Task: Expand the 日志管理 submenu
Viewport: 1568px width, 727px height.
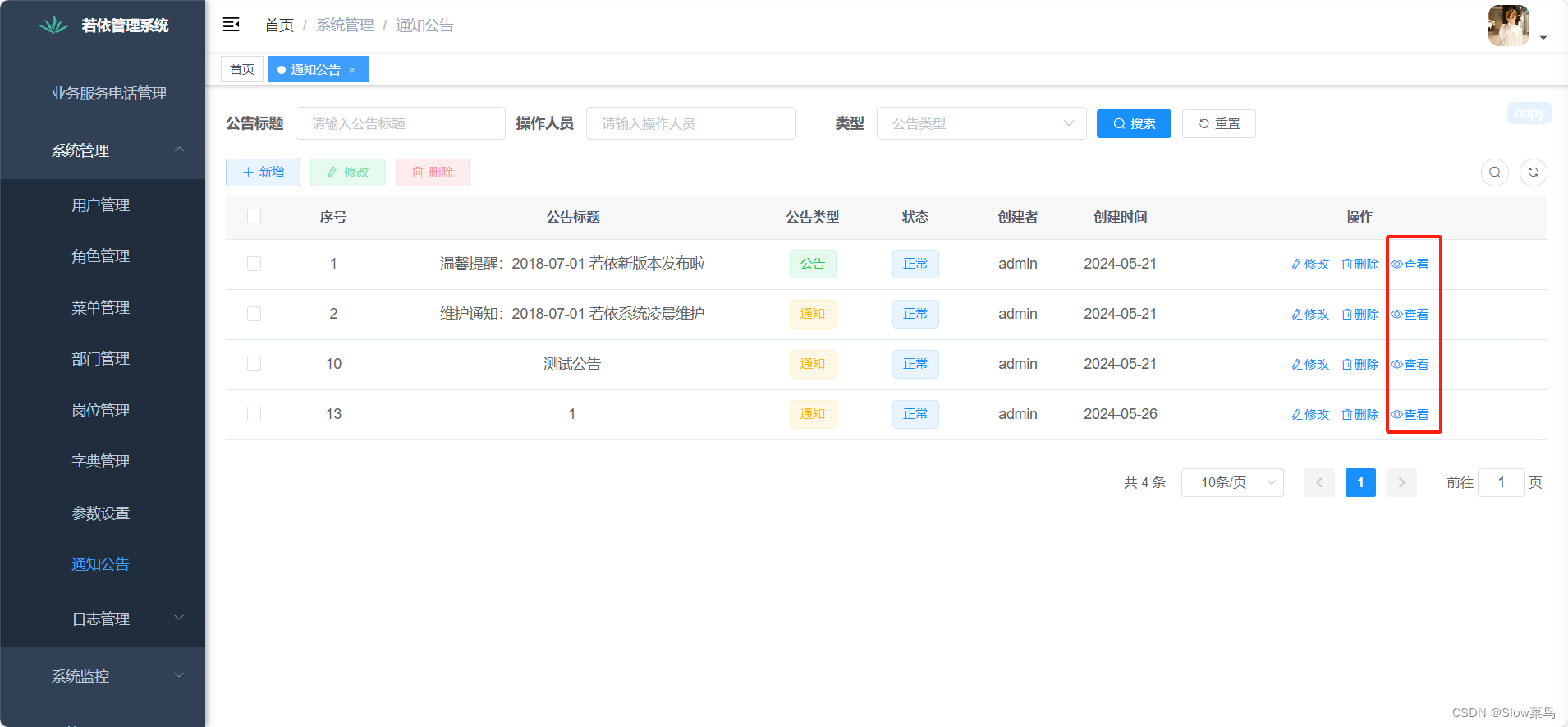Action: [103, 619]
